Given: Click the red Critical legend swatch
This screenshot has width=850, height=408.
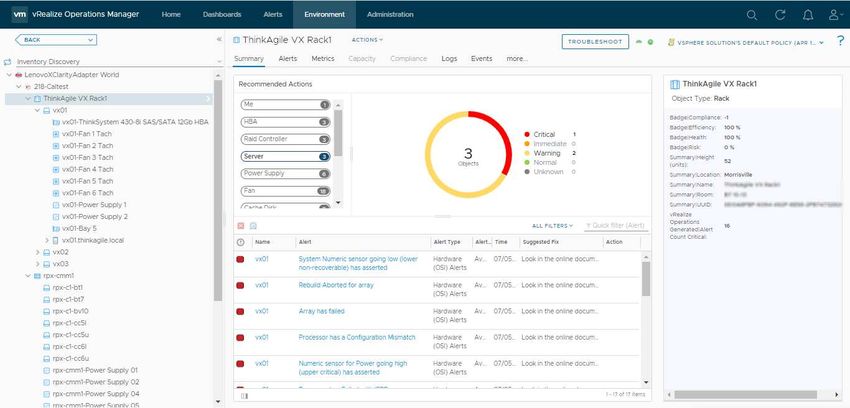Looking at the screenshot, I should (527, 134).
